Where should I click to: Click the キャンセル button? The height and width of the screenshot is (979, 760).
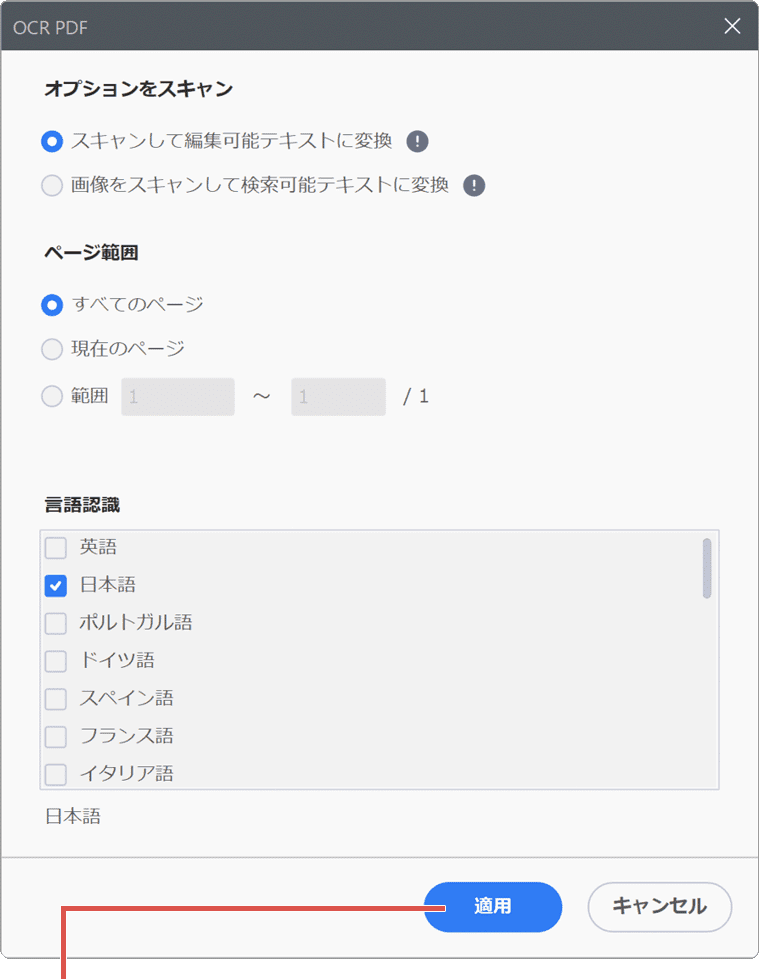[x=659, y=907]
